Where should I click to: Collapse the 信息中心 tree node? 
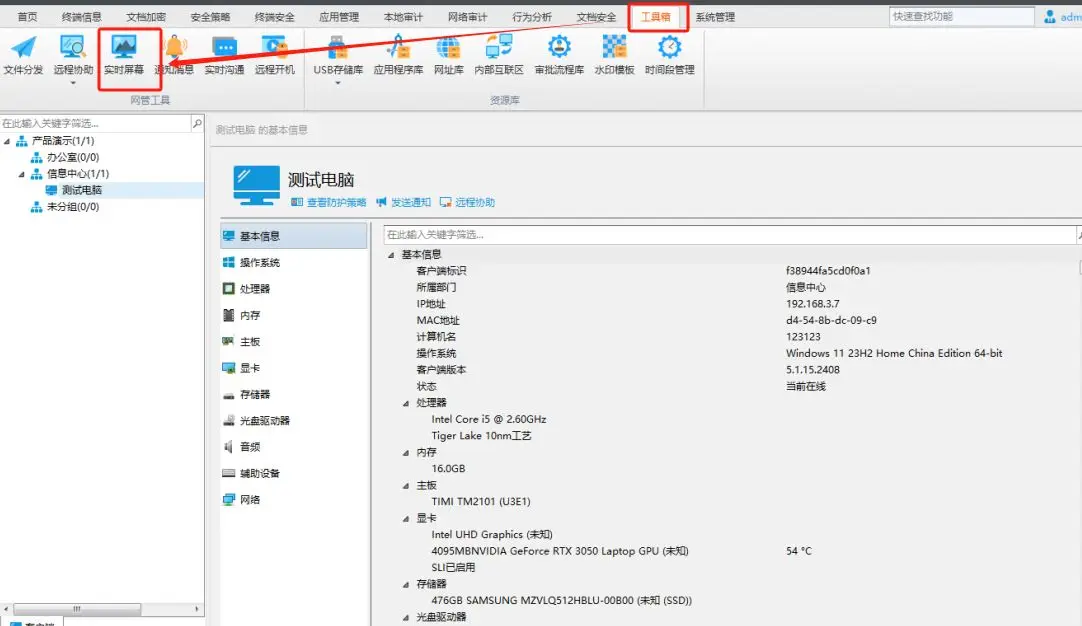23,174
